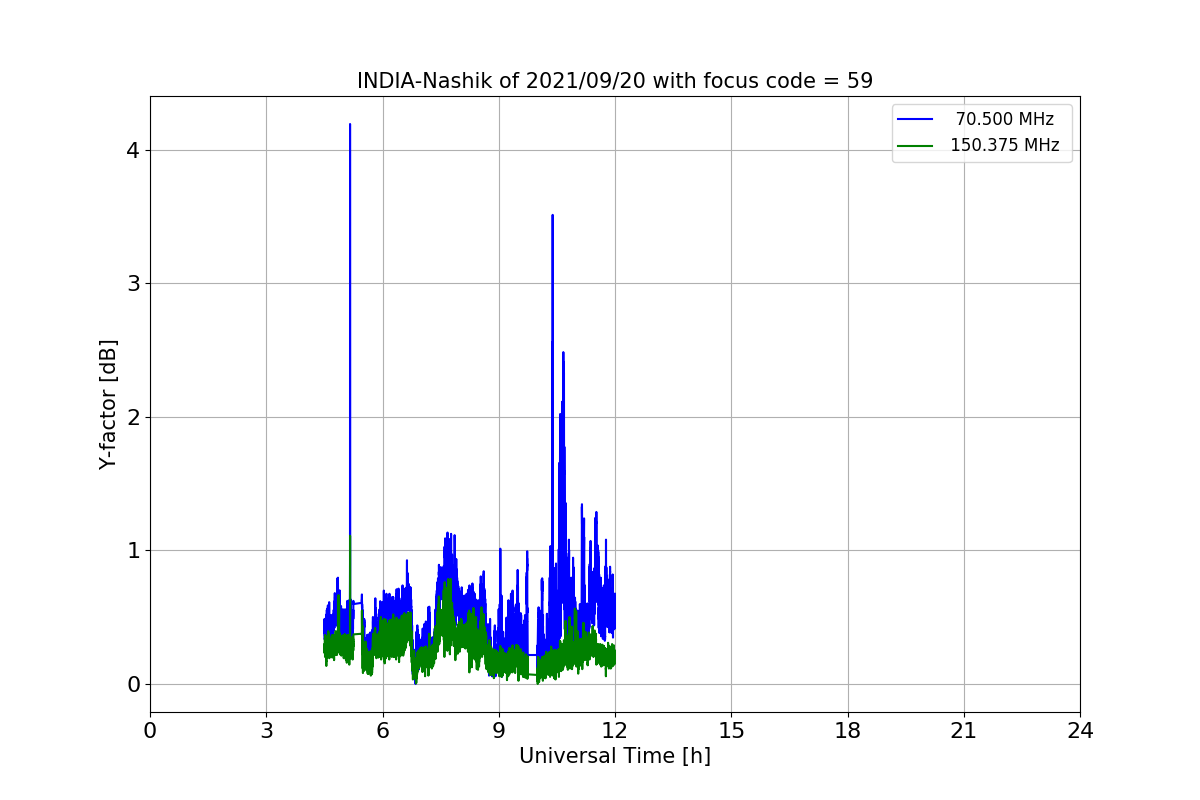Click the blue spike's peak near 3.5 dB
This screenshot has height=800, width=1200.
(552, 216)
